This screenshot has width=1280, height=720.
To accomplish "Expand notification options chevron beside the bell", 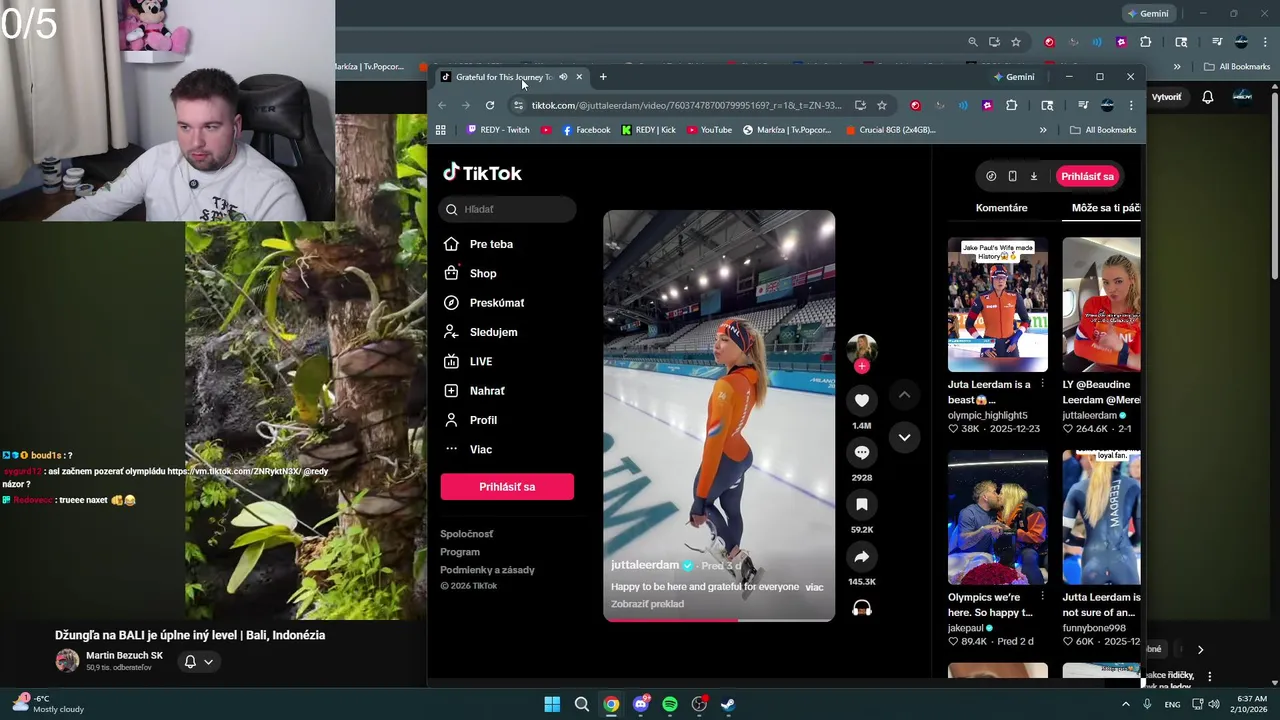I will pyautogui.click(x=208, y=661).
